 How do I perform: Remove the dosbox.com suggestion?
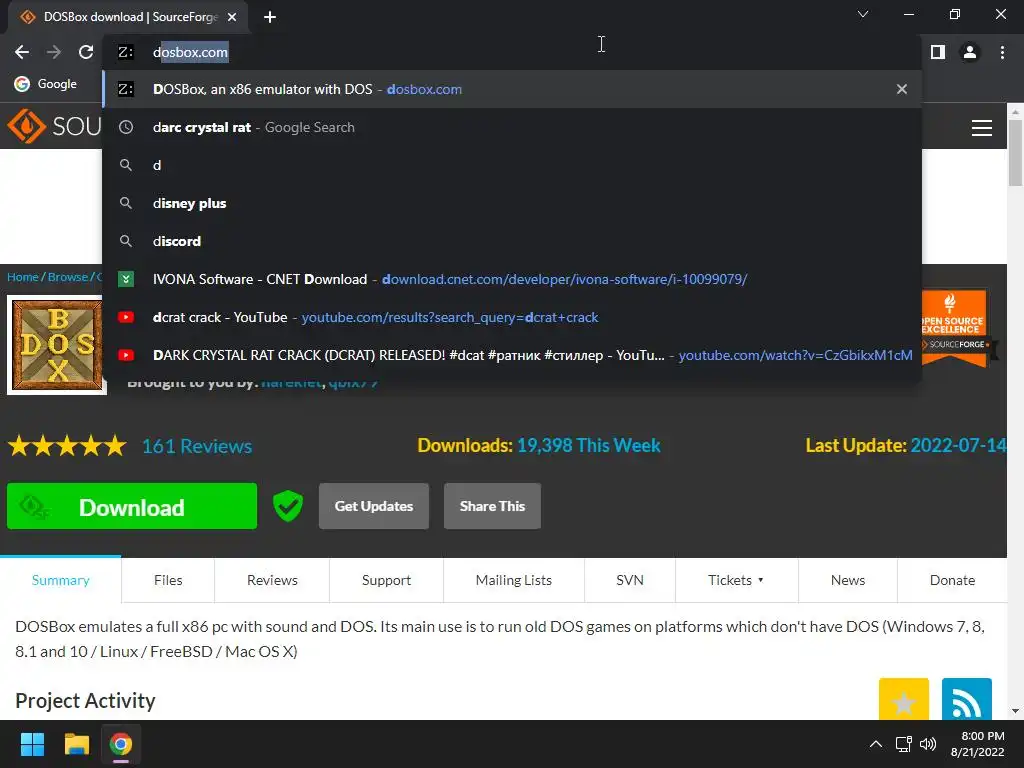[x=901, y=89]
